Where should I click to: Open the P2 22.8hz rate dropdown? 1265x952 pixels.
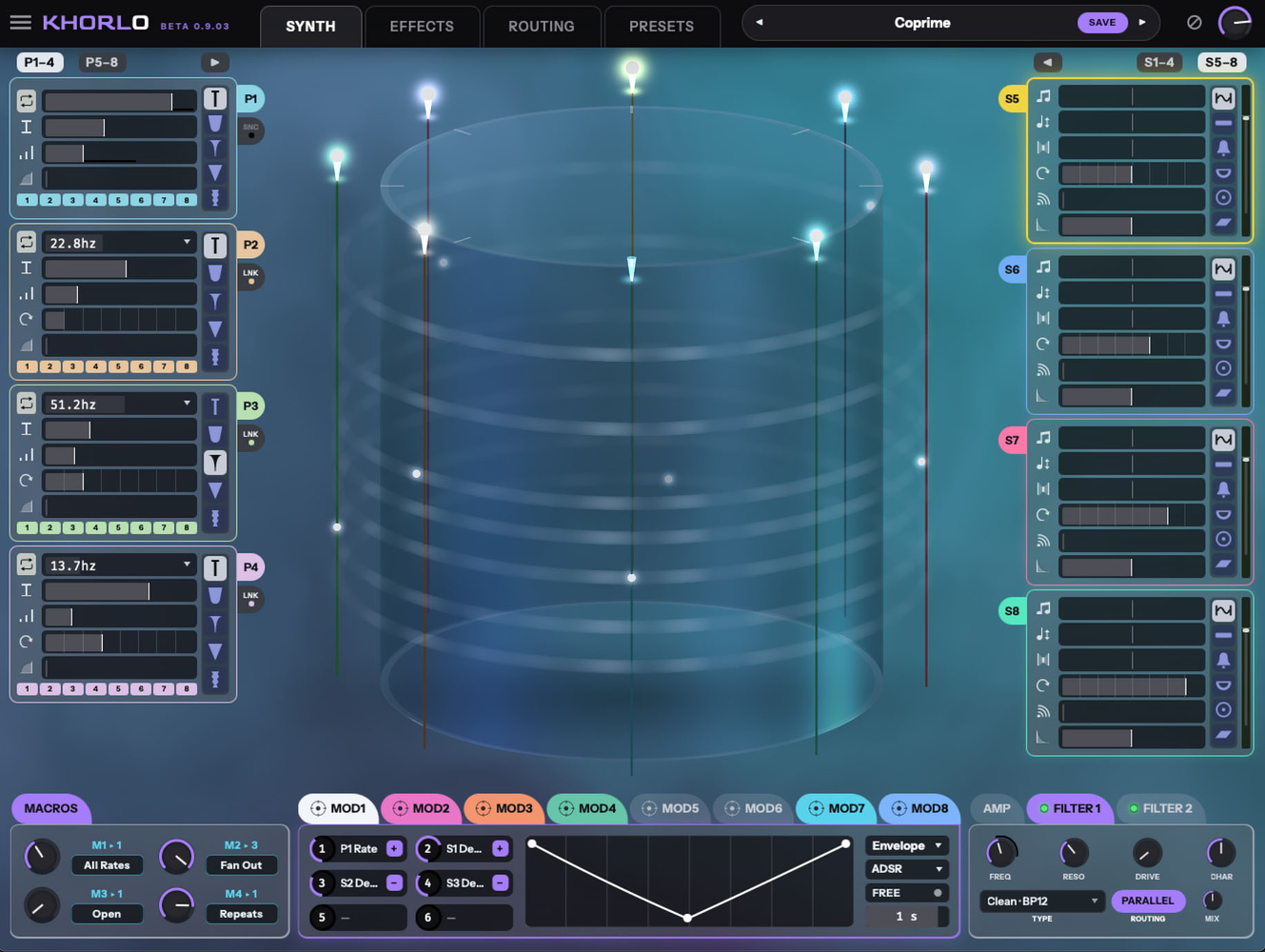119,243
